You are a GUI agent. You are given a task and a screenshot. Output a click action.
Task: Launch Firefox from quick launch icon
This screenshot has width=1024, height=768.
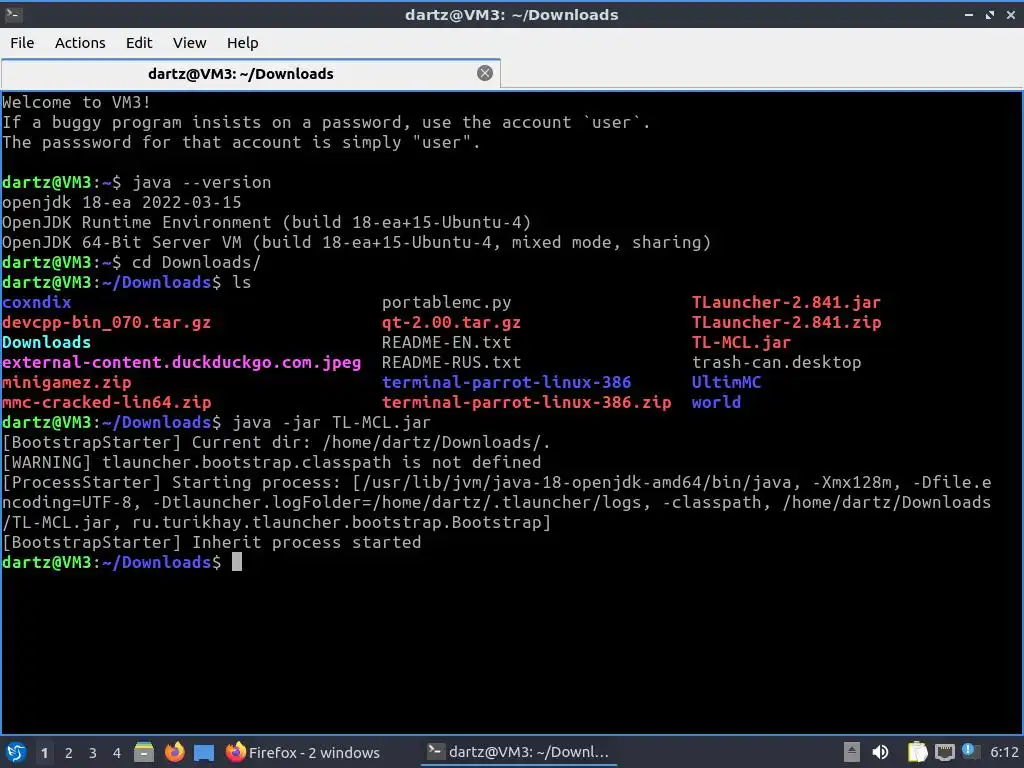[x=174, y=752]
